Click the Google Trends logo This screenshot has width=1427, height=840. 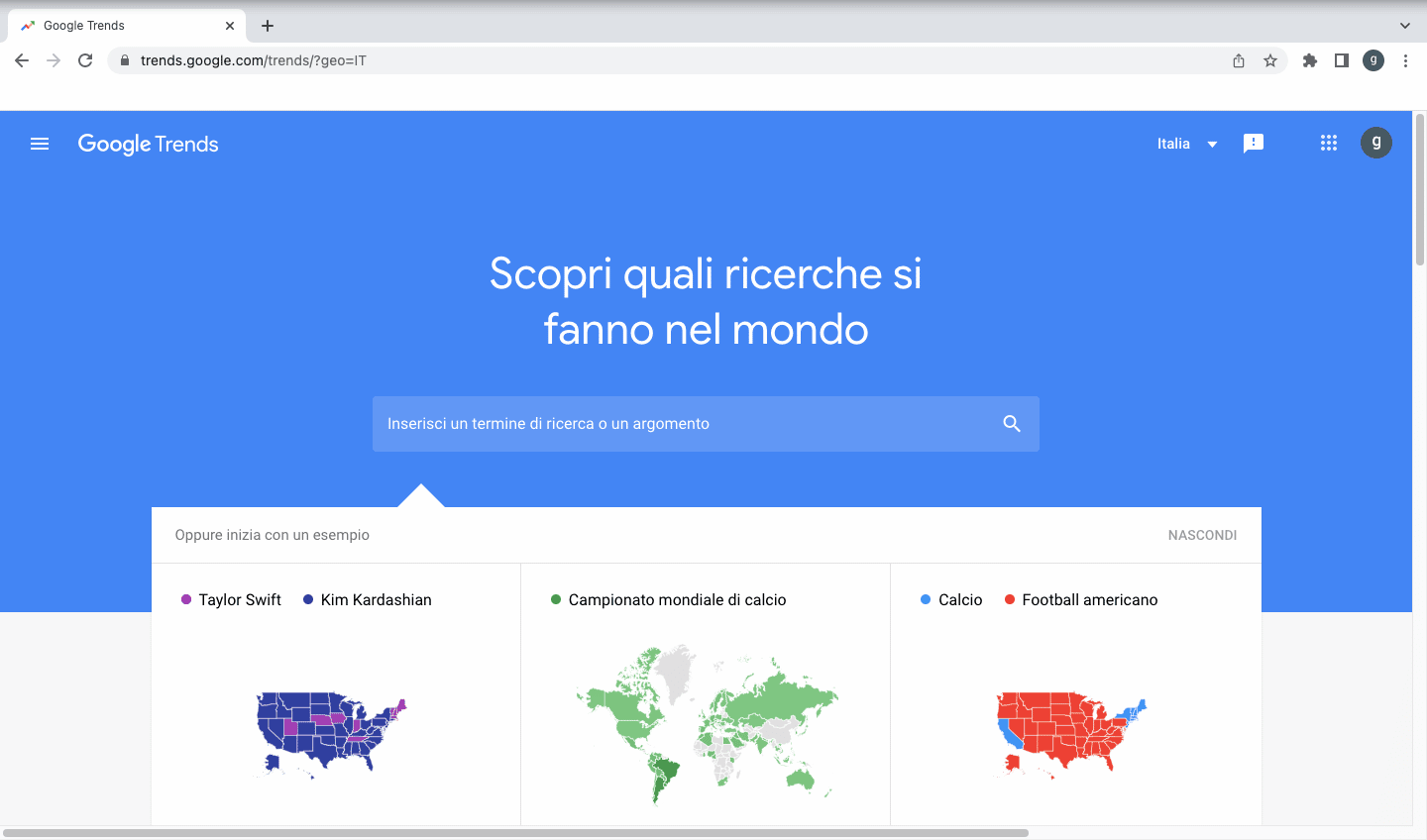148,144
